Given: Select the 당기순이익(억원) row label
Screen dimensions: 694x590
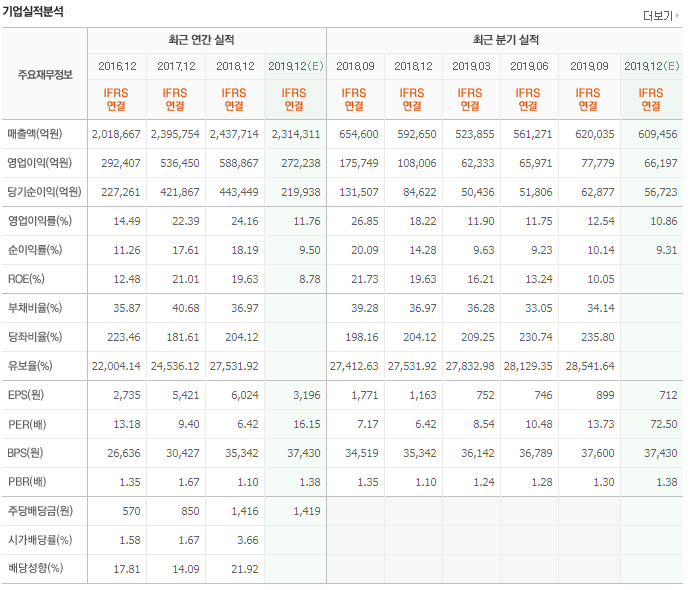Looking at the screenshot, I should (44, 192).
